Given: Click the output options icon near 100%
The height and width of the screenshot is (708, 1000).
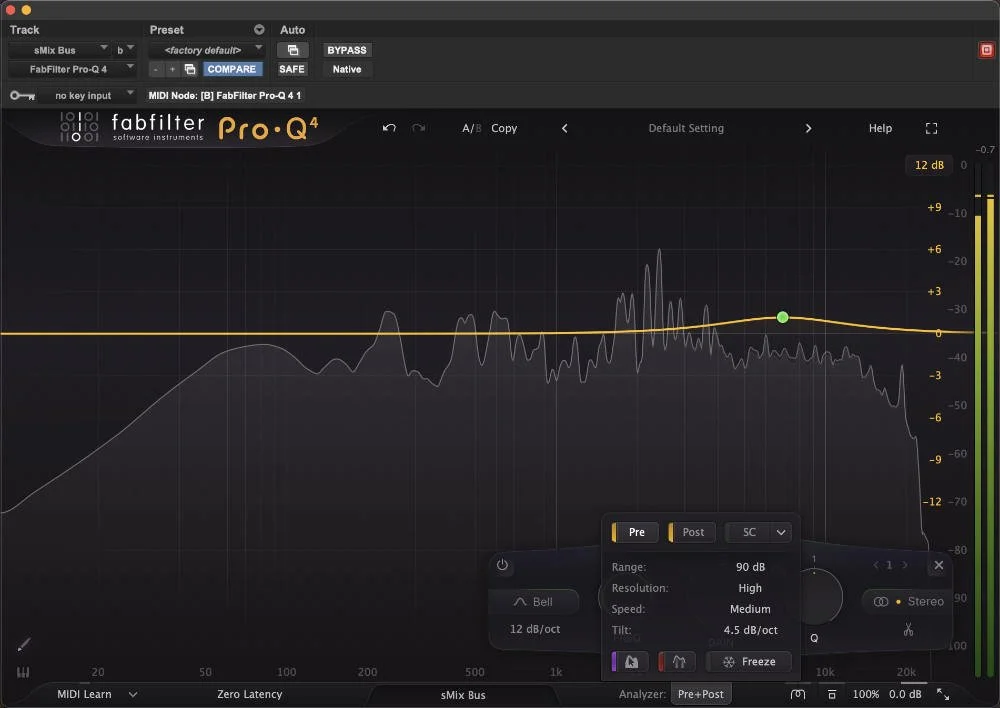Looking at the screenshot, I should 832,694.
